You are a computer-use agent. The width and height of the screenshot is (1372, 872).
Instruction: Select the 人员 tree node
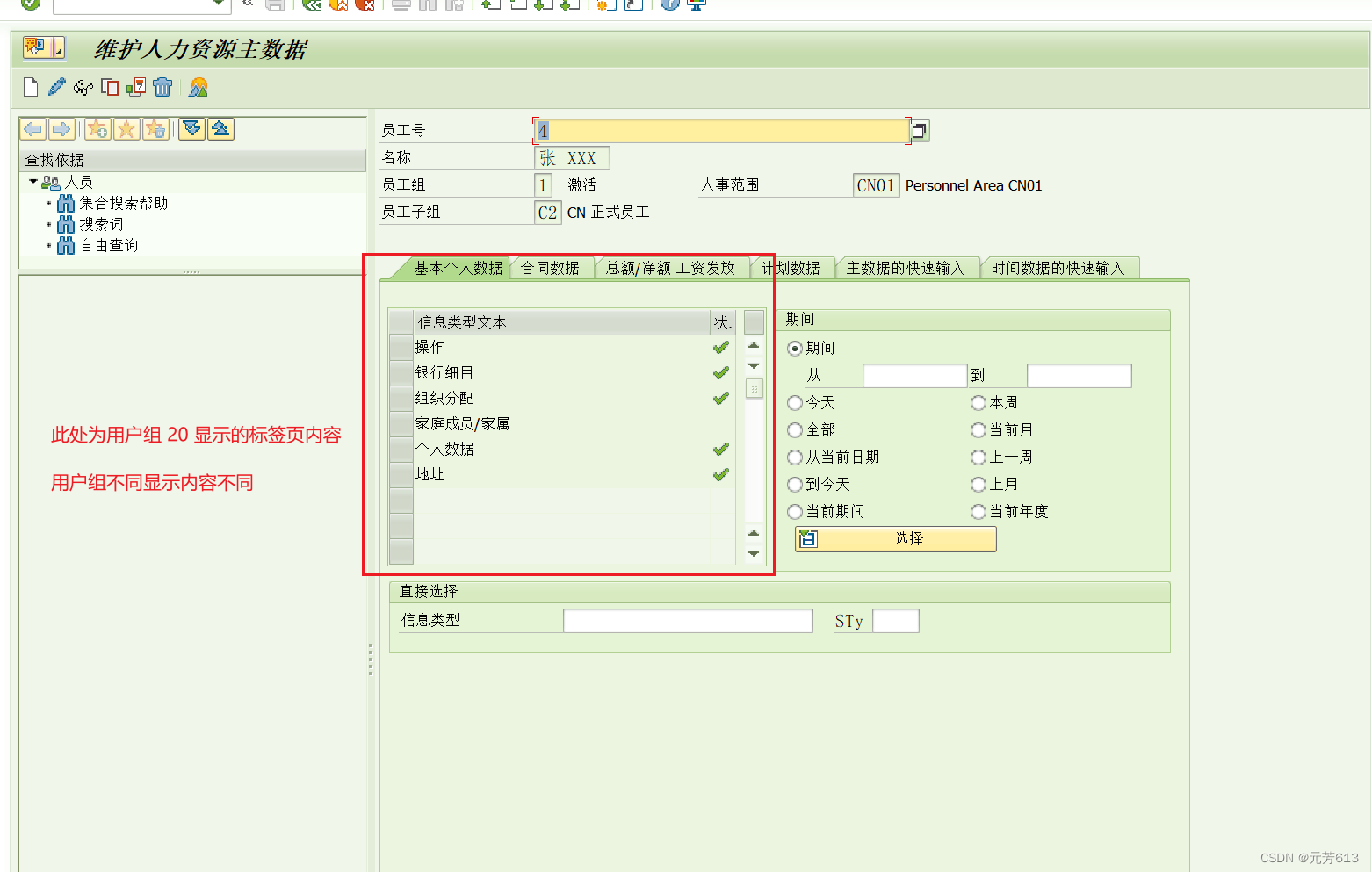point(79,182)
